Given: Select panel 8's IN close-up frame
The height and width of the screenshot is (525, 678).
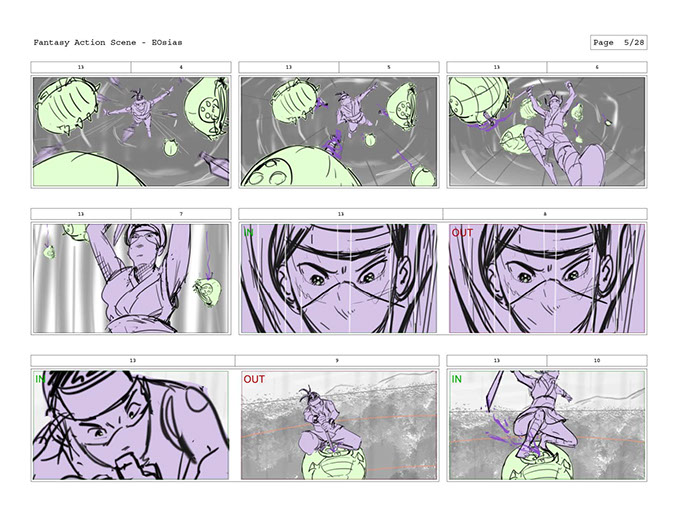Looking at the screenshot, I should point(339,278).
